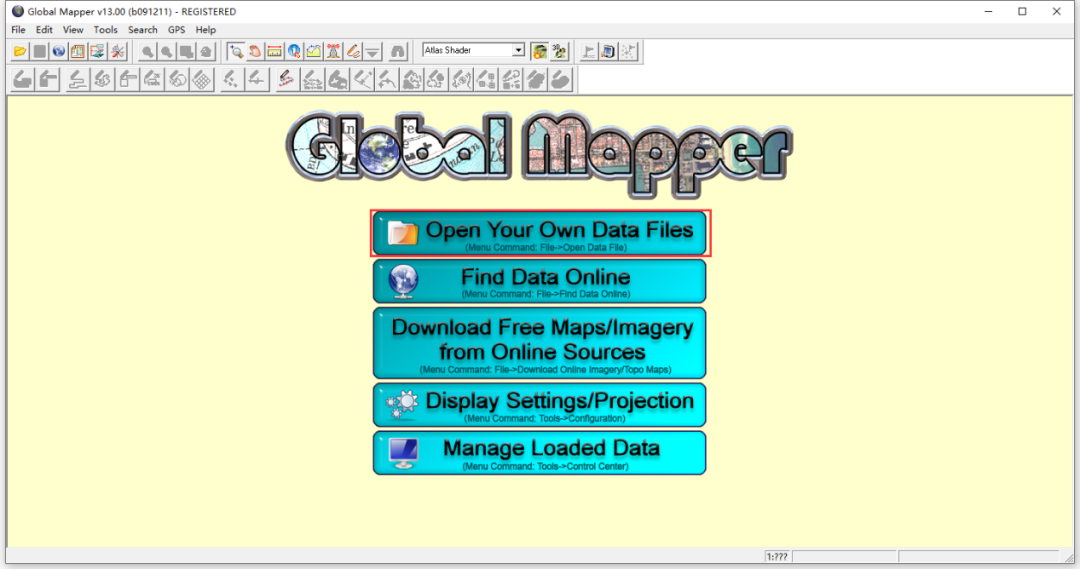Image resolution: width=1080 pixels, height=569 pixels.
Task: Open the Help menu
Action: tap(205, 30)
